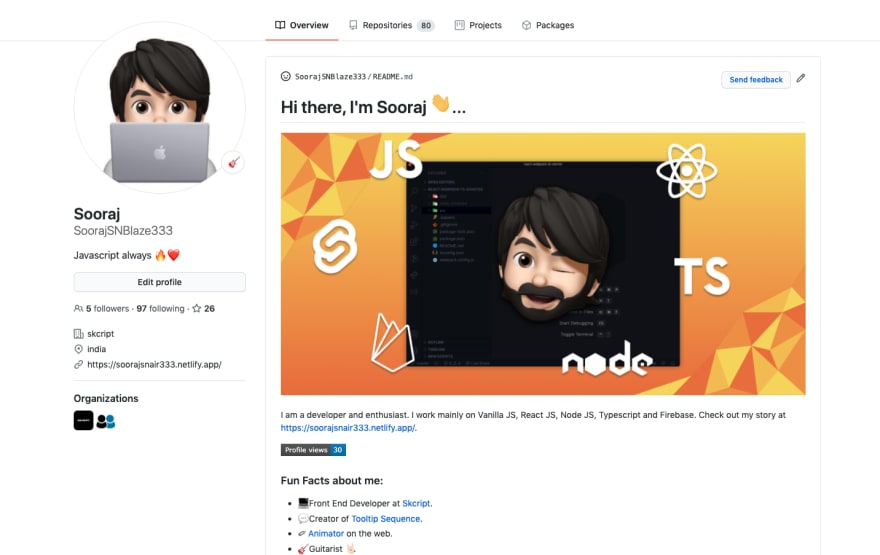The height and width of the screenshot is (555, 880).
Task: Switch to the Repositories tab
Action: pyautogui.click(x=391, y=25)
